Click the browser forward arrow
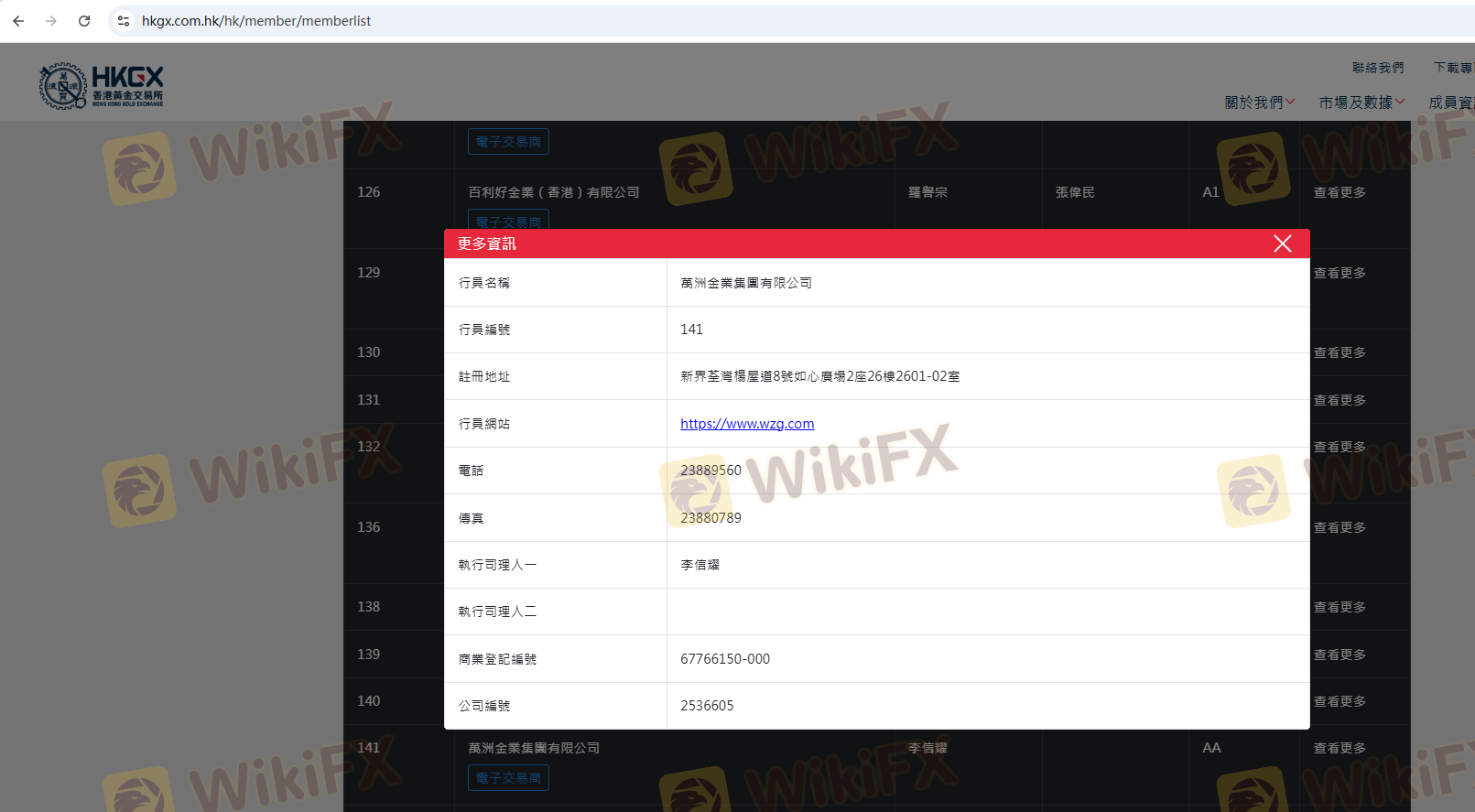This screenshot has height=812, width=1475. pyautogui.click(x=51, y=21)
